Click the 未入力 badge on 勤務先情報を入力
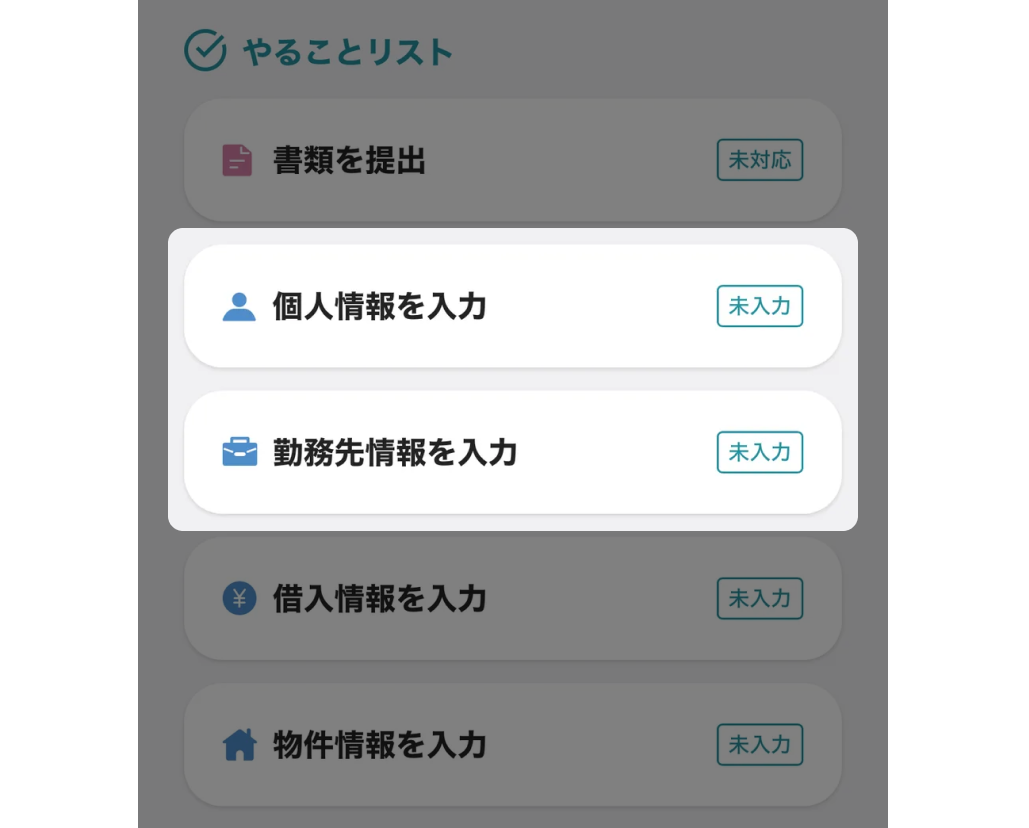The height and width of the screenshot is (828, 1029). click(759, 452)
